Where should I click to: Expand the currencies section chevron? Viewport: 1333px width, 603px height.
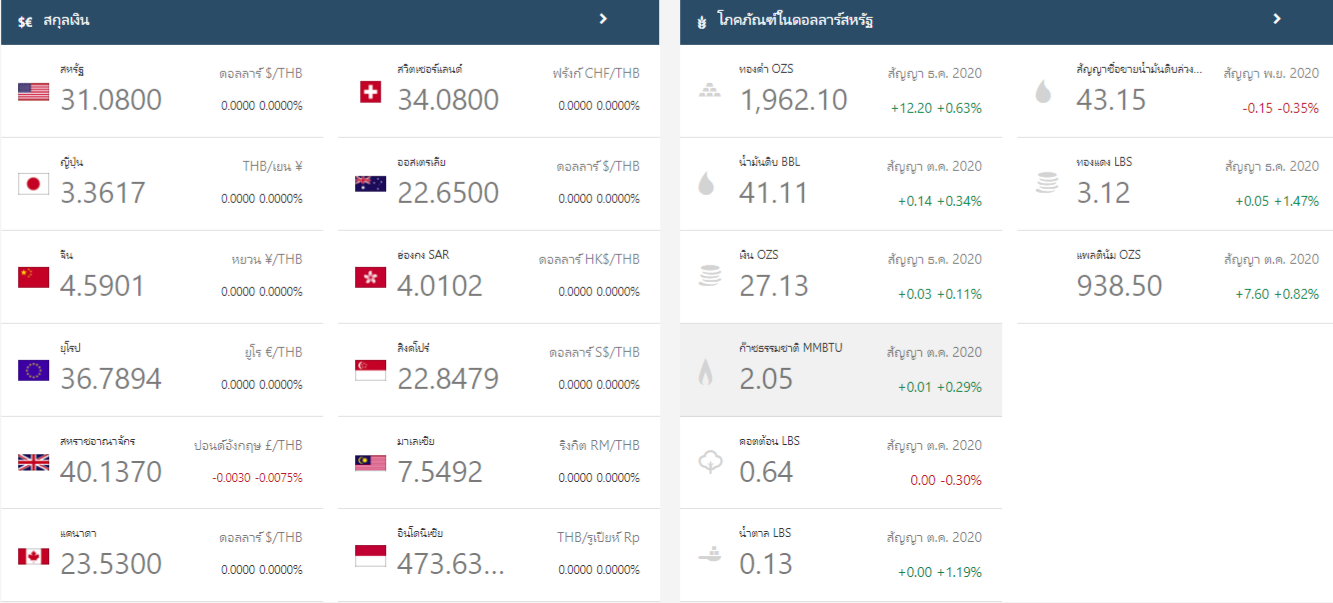click(603, 19)
